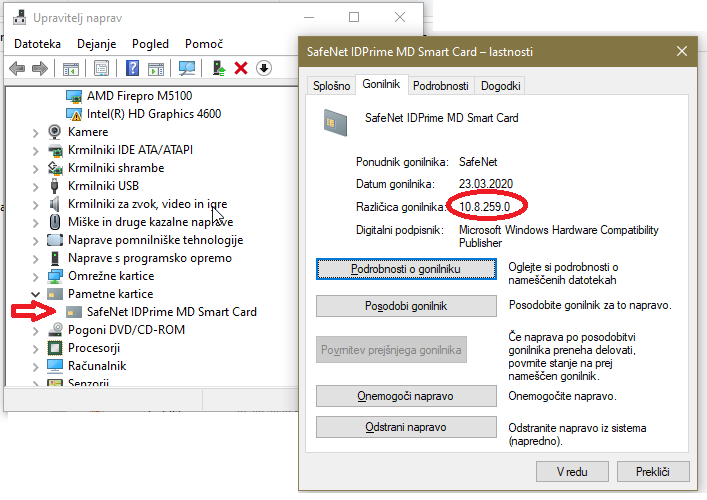Screen dimensions: 707x500
Task: Expand the Kamere category
Action: (36, 133)
